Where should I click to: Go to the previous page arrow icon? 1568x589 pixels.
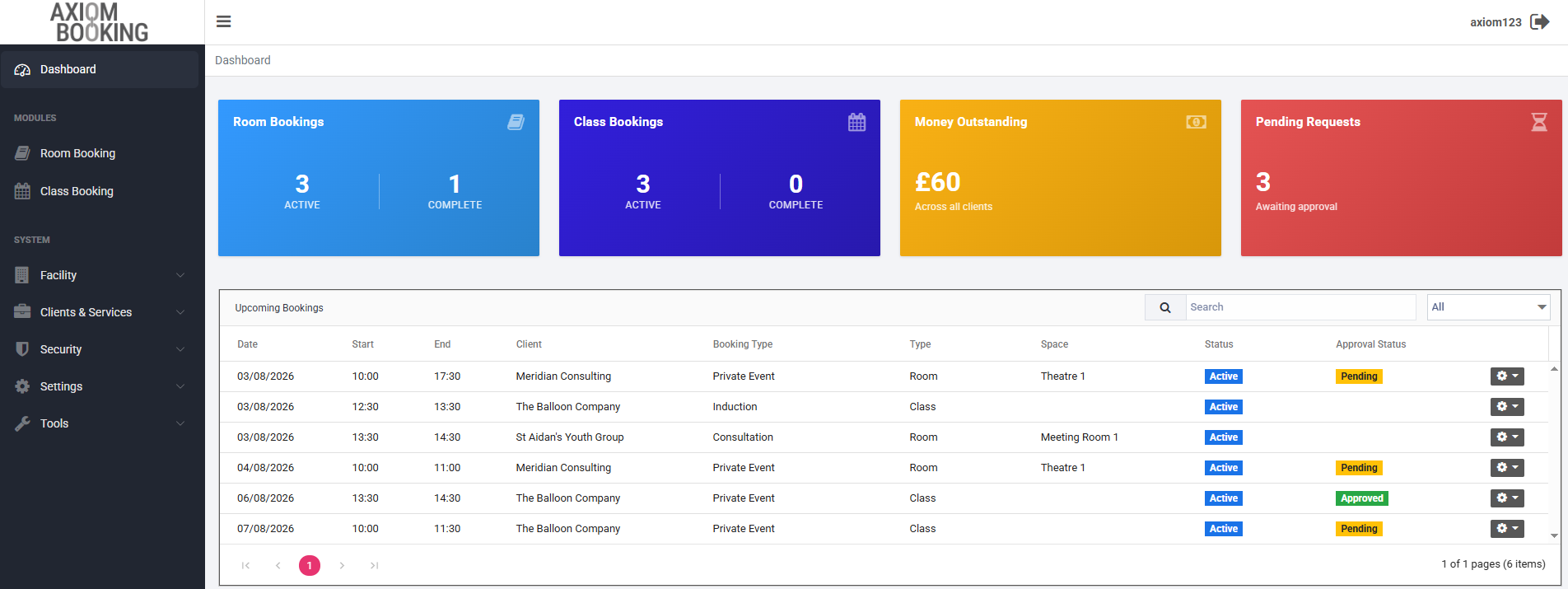(278, 565)
